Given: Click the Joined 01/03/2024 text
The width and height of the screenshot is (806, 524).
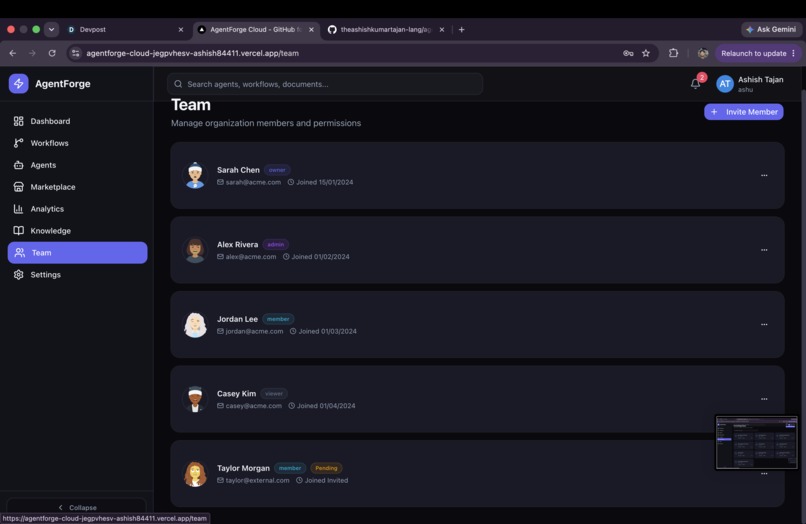Looking at the screenshot, I should coord(327,331).
